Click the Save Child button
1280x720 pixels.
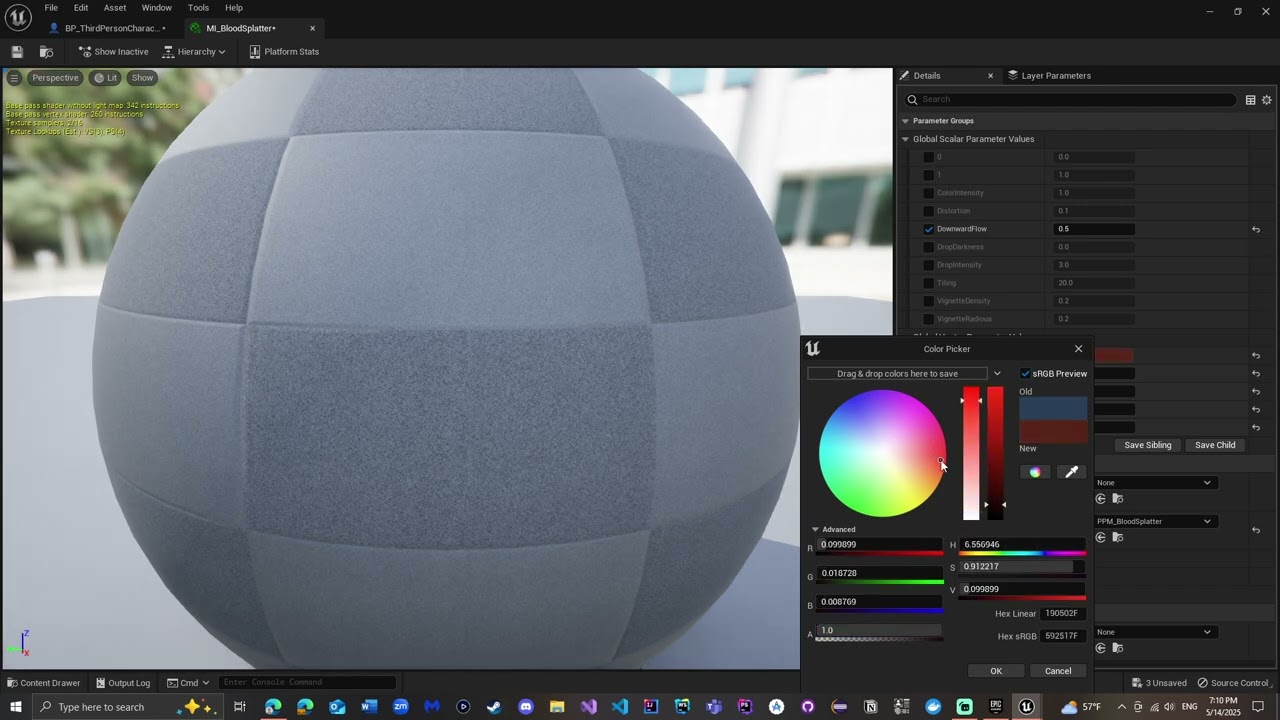[1215, 445]
